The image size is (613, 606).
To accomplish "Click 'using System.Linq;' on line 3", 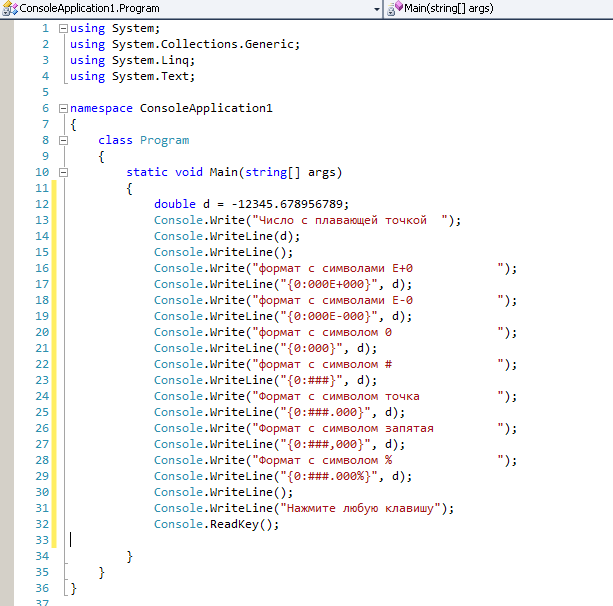I will tap(133, 61).
